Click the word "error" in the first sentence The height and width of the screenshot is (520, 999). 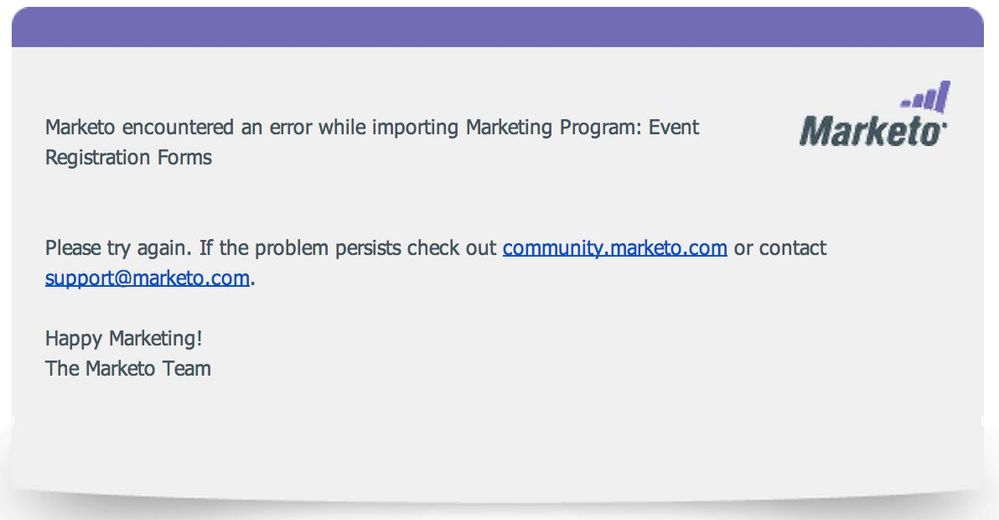291,127
